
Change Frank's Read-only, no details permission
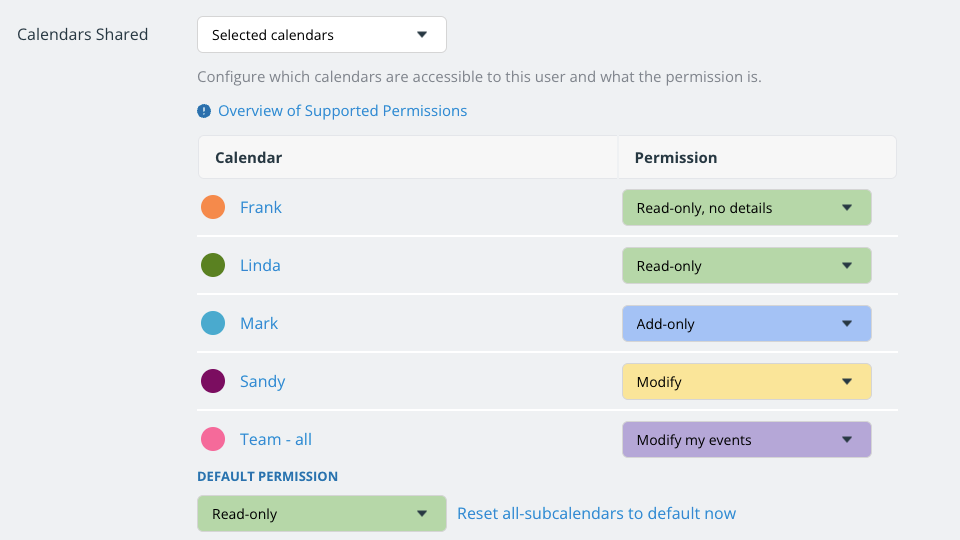pos(746,208)
